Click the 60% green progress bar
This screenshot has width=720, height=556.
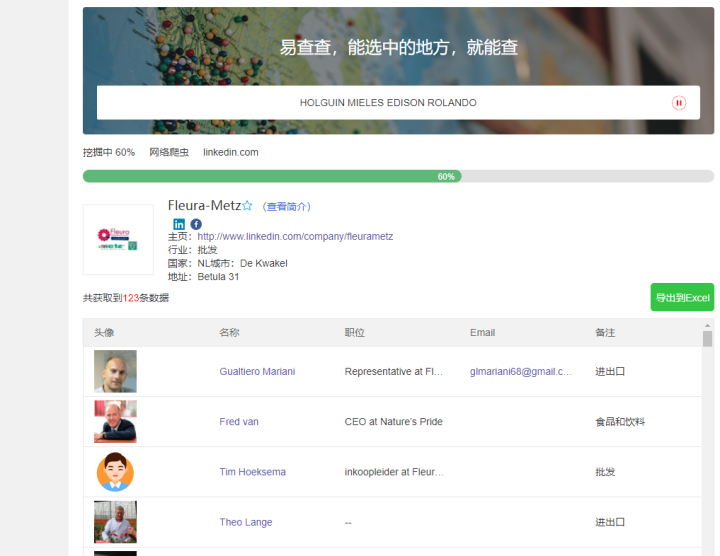tap(272, 176)
